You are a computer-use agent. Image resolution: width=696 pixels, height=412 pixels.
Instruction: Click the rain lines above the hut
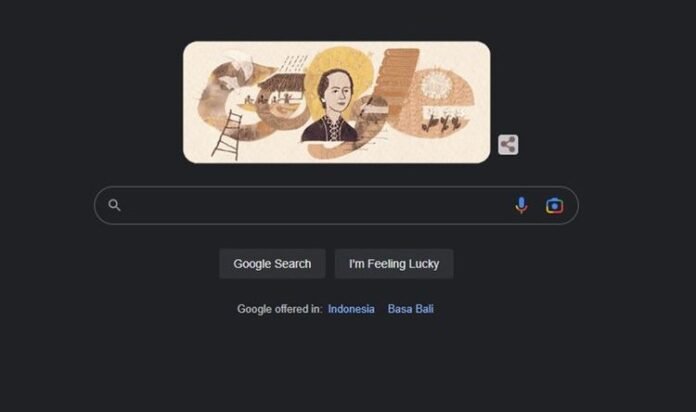(x=293, y=63)
